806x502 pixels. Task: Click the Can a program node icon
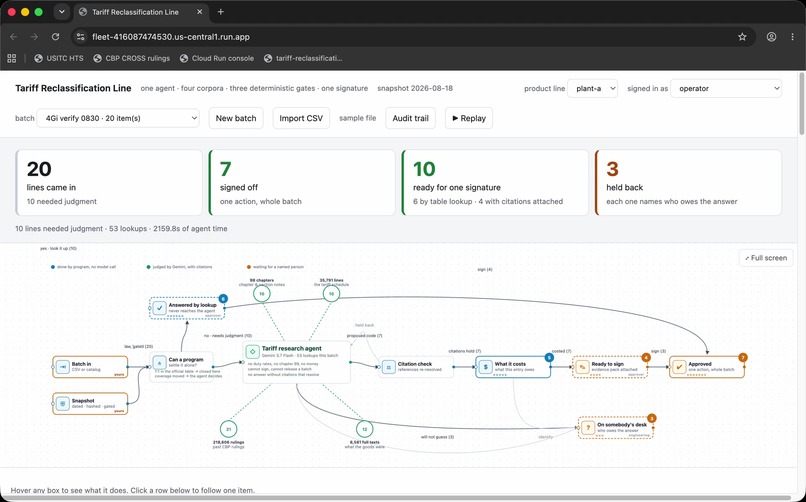point(159,362)
